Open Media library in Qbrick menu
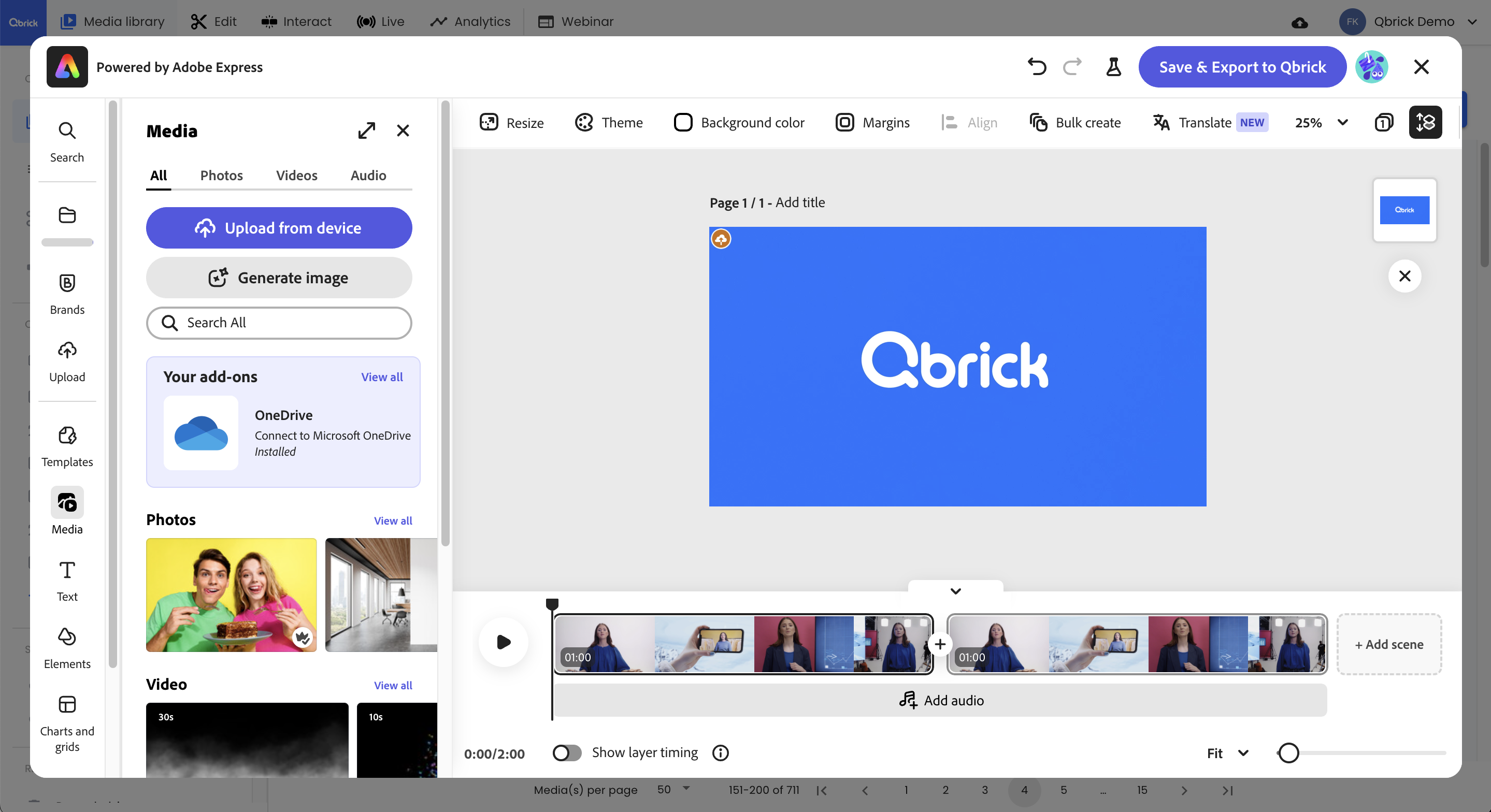The height and width of the screenshot is (812, 1491). click(x=113, y=21)
